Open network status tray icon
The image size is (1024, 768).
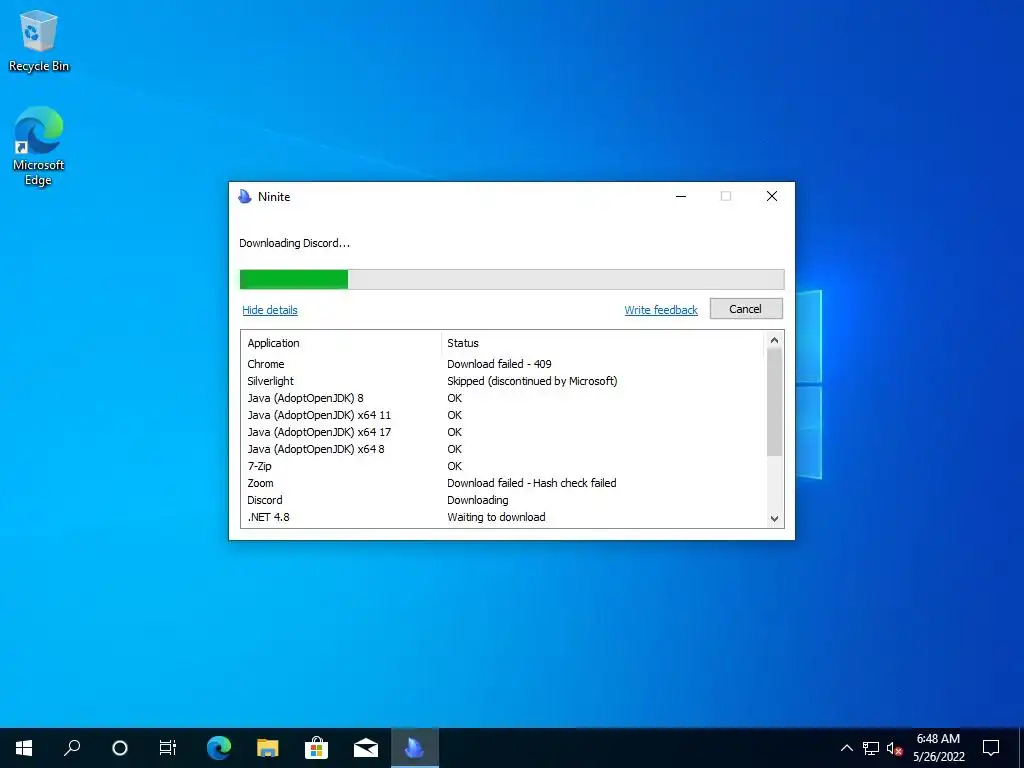point(871,748)
